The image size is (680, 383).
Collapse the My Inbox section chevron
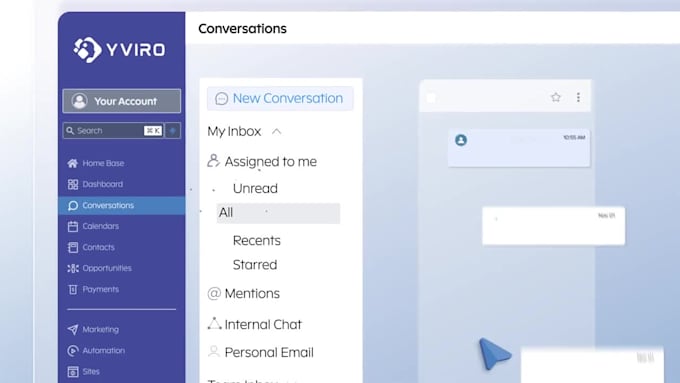[276, 131]
